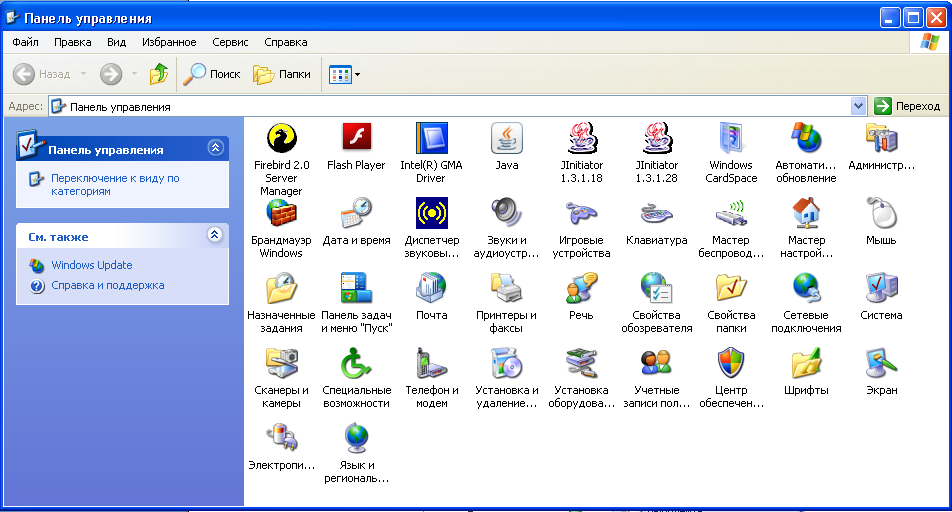Open the Сервис menu

(230, 42)
